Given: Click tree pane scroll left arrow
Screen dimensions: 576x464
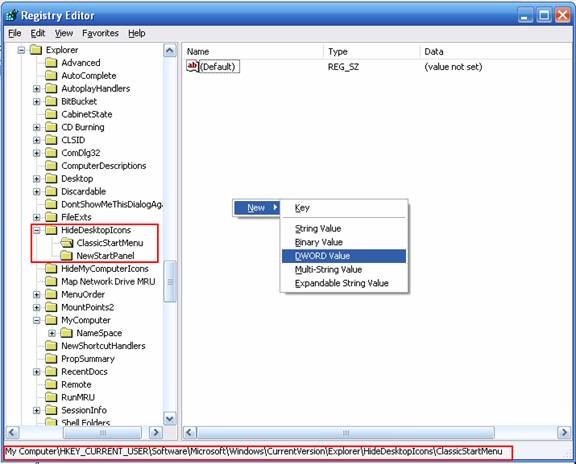Looking at the screenshot, I should pyautogui.click(x=12, y=432).
